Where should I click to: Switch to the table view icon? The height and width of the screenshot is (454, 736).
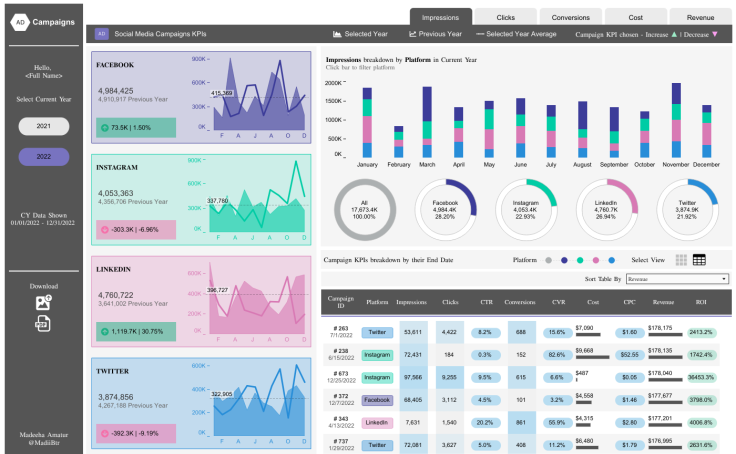point(699,260)
